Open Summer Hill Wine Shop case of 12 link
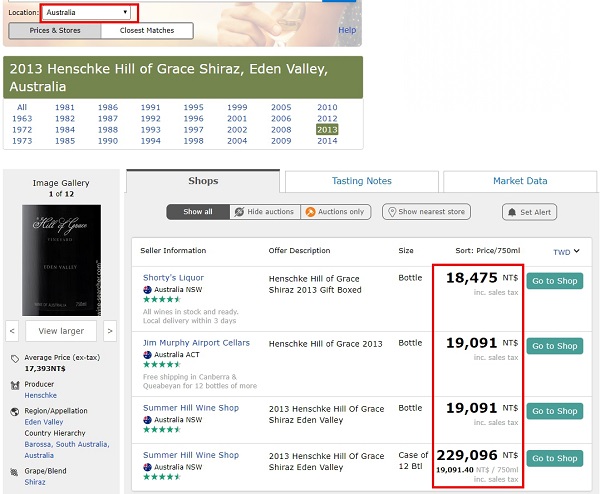This screenshot has width=600, height=494. [191, 455]
